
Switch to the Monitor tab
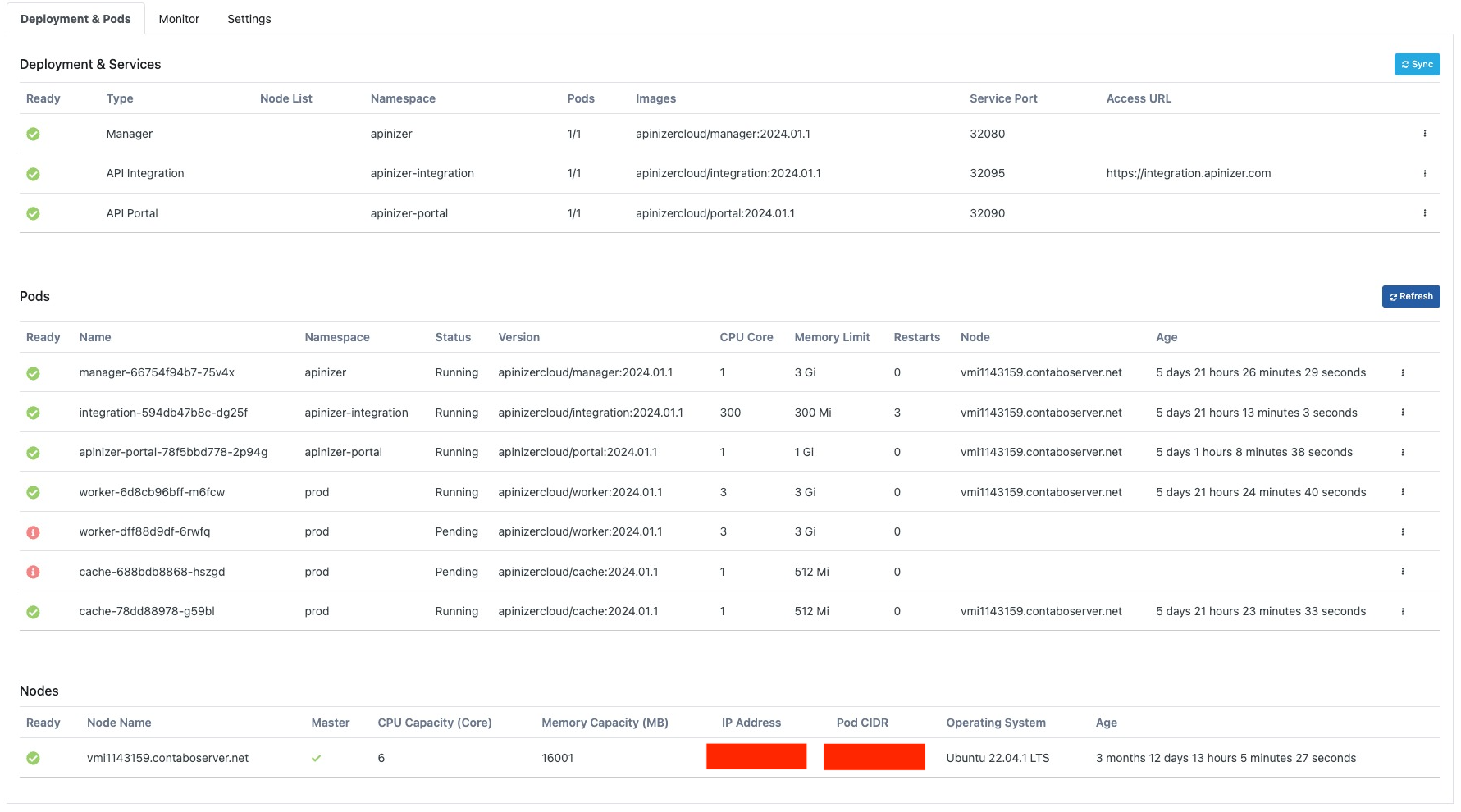[179, 19]
